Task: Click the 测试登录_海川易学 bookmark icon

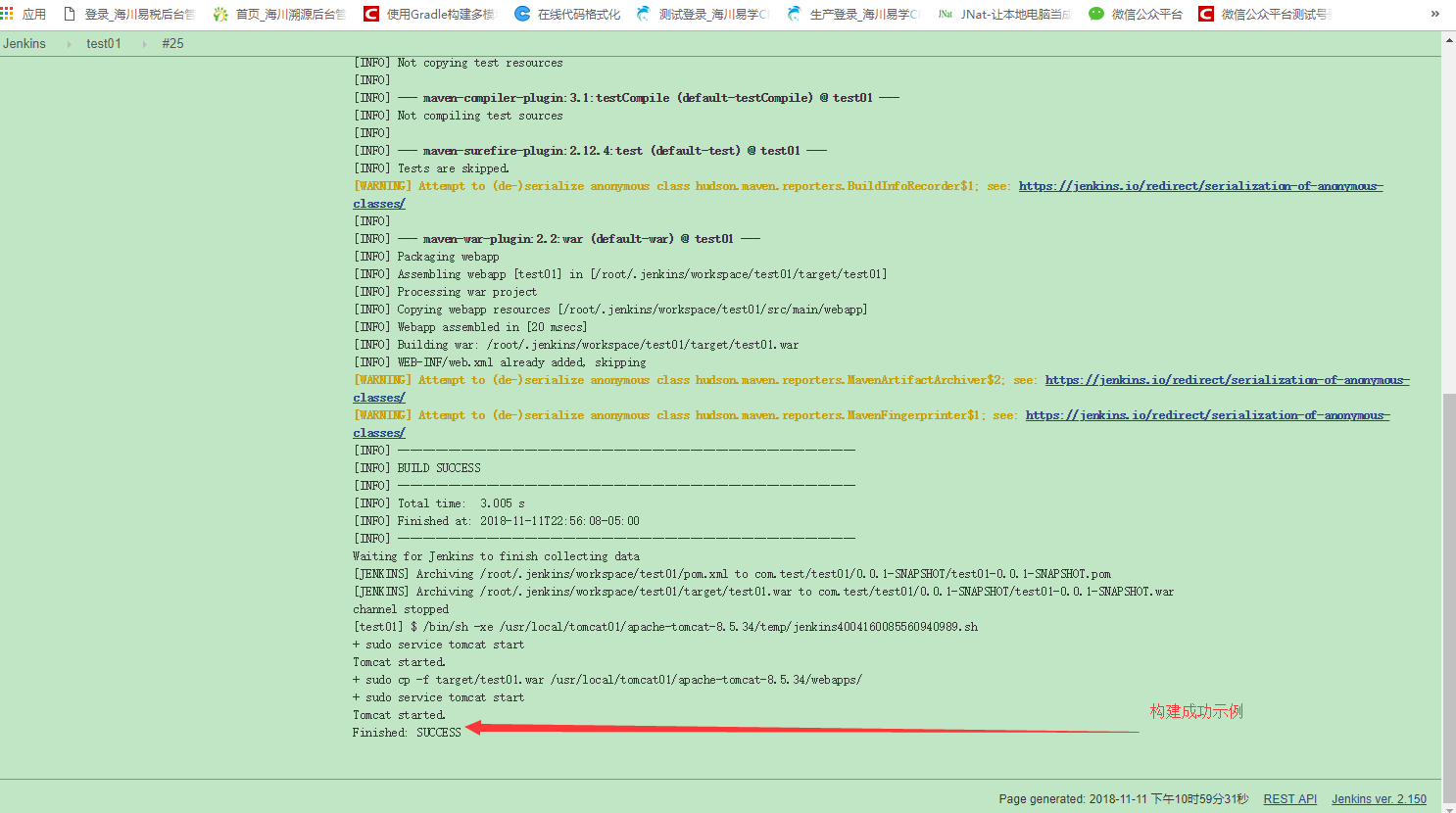Action: coord(644,14)
